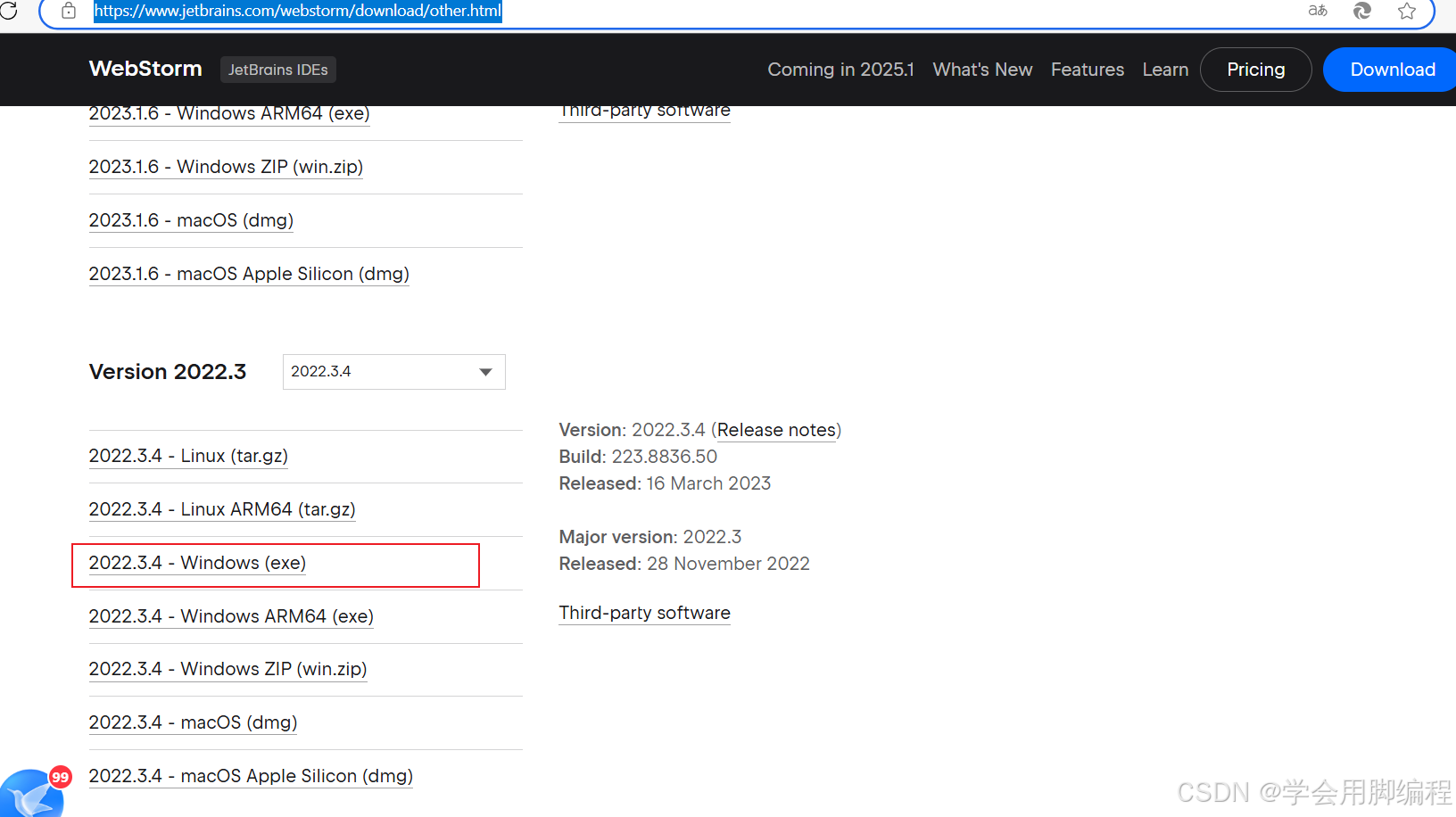Open site information lock icon

(x=69, y=11)
